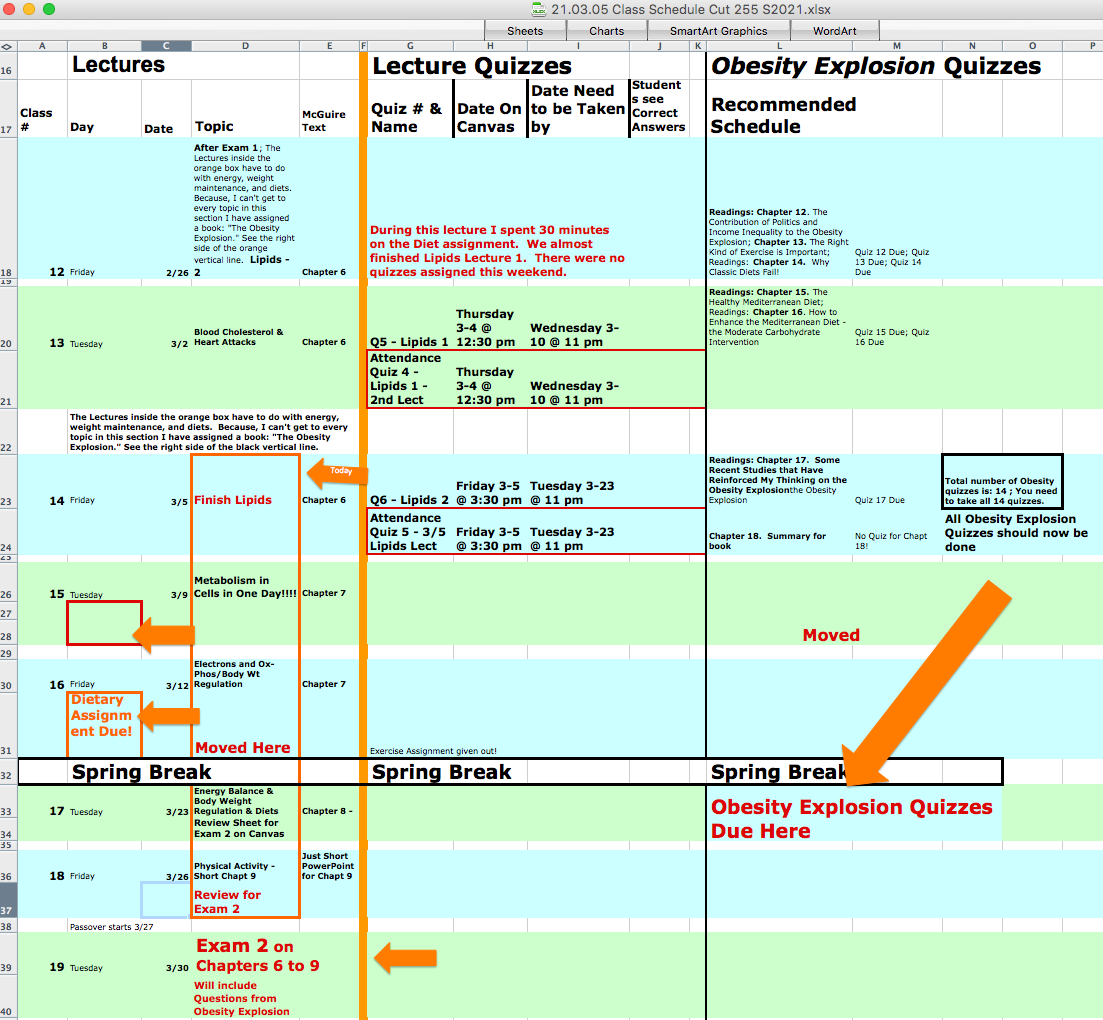
Task: Switch to the Charts tab
Action: tap(606, 31)
